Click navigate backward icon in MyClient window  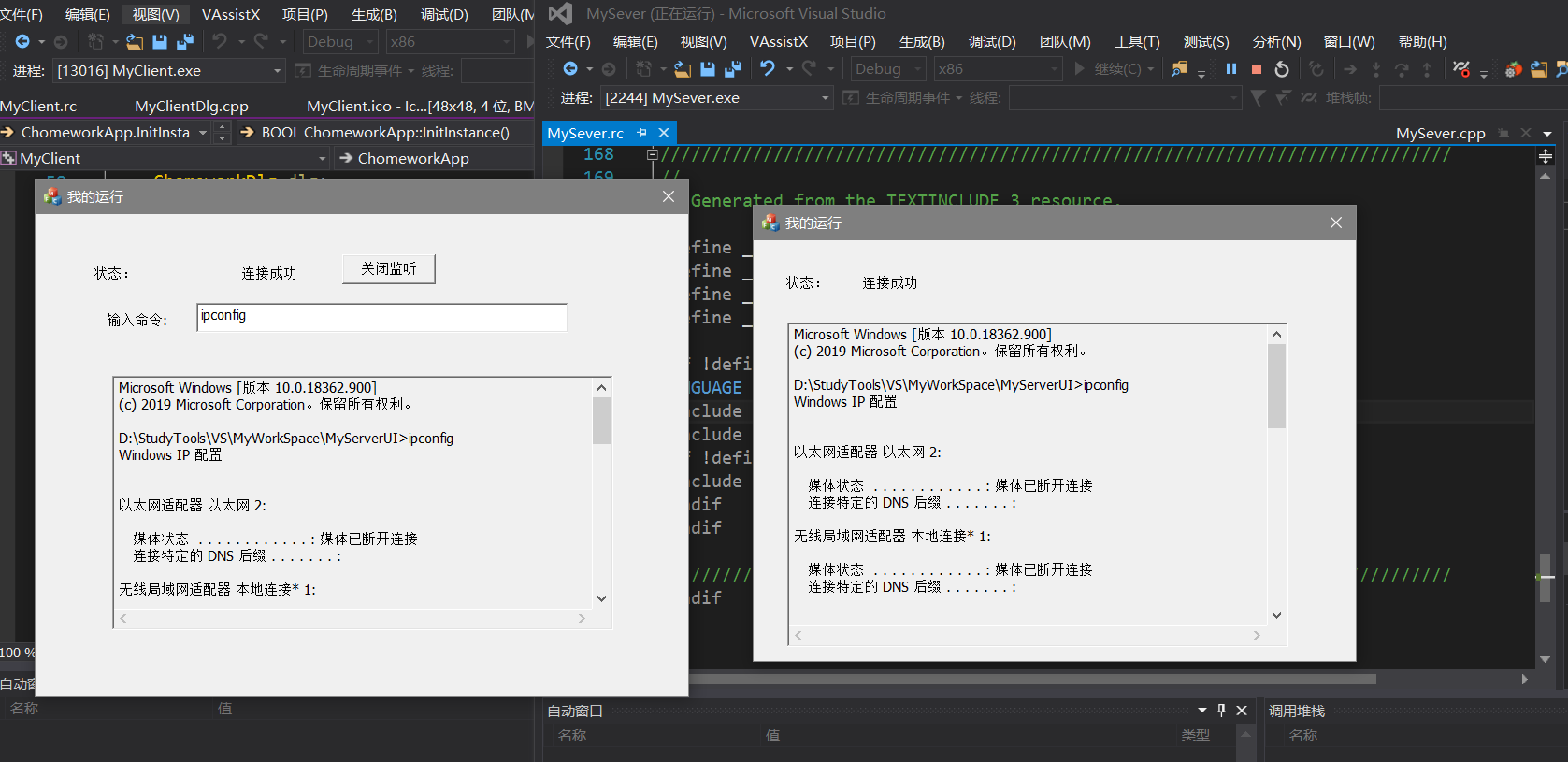tap(22, 42)
